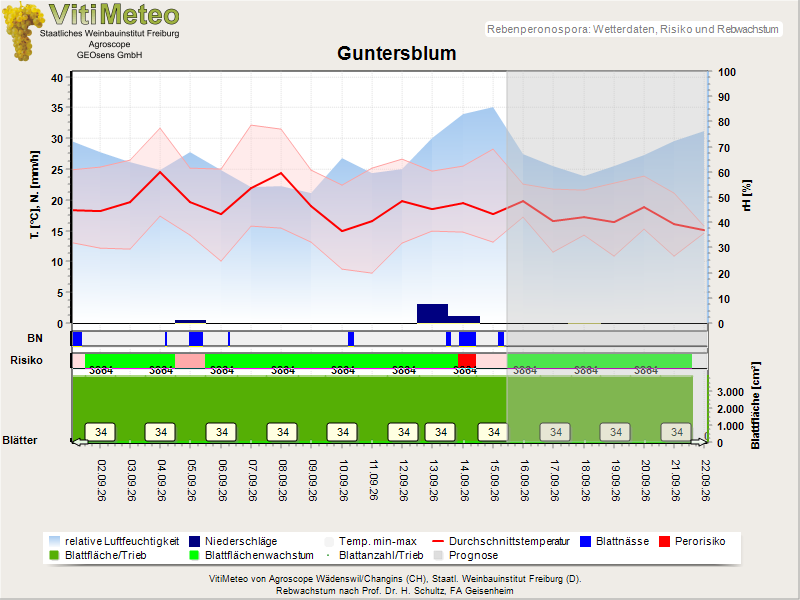Click the GEOsens GmbH text
Viewport: 800px width, 600px height.
click(109, 55)
